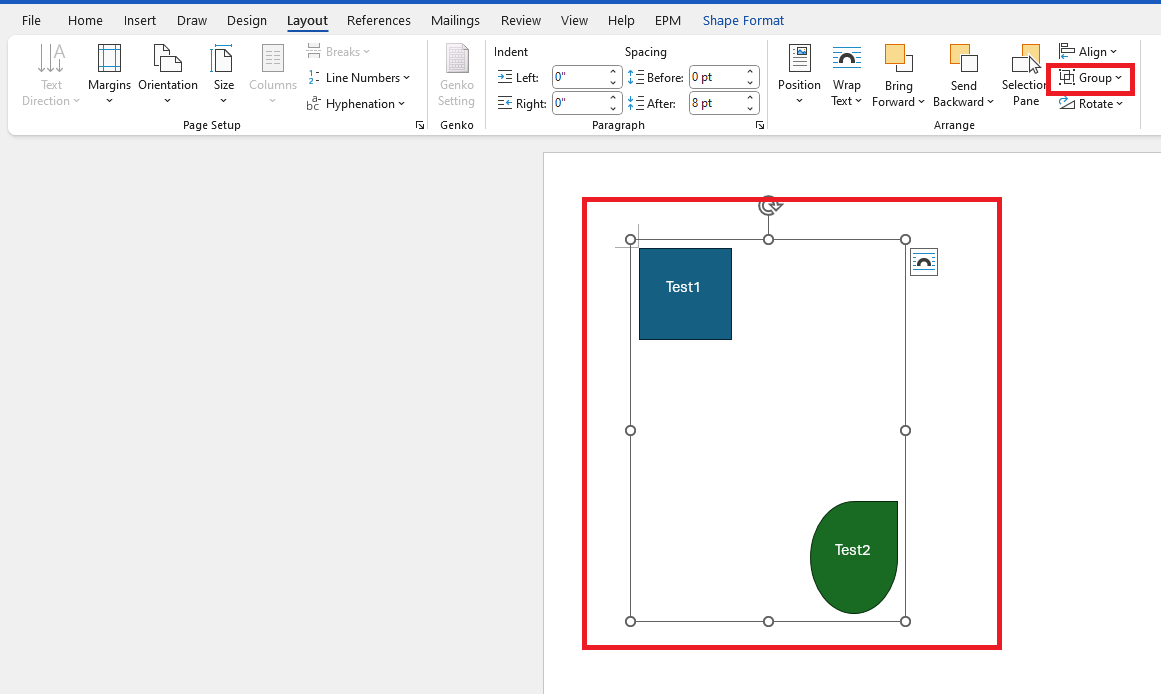Expand the Line Numbers dropdown
Viewport: 1161px width, 694px height.
click(x=359, y=78)
